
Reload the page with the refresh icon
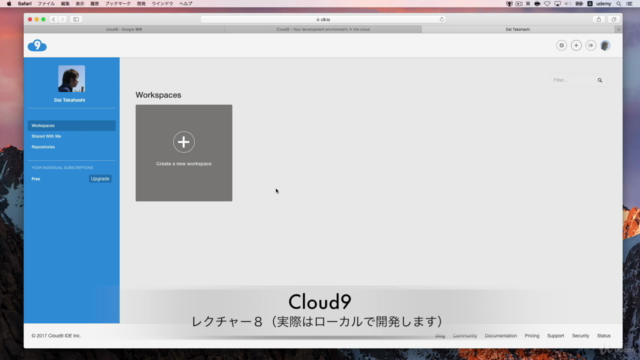(441, 19)
